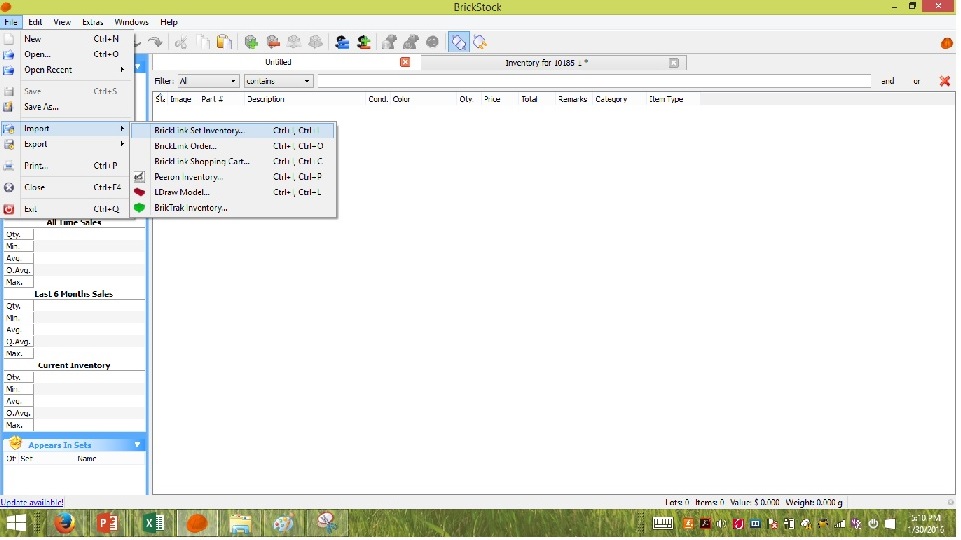Click the second grey minifigure toolbar icon
The width and height of the screenshot is (961, 540).
pos(411,42)
